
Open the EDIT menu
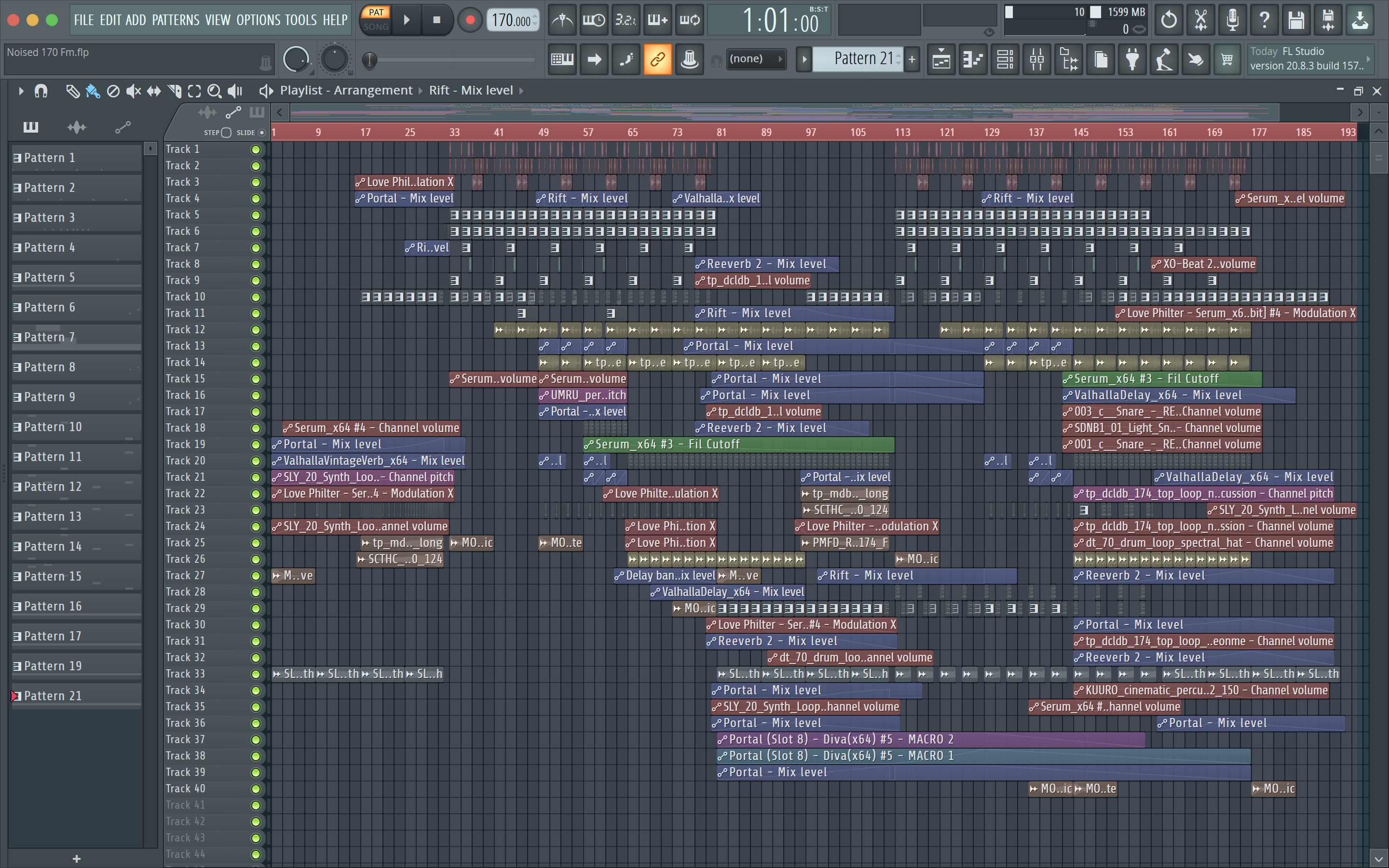(110, 20)
